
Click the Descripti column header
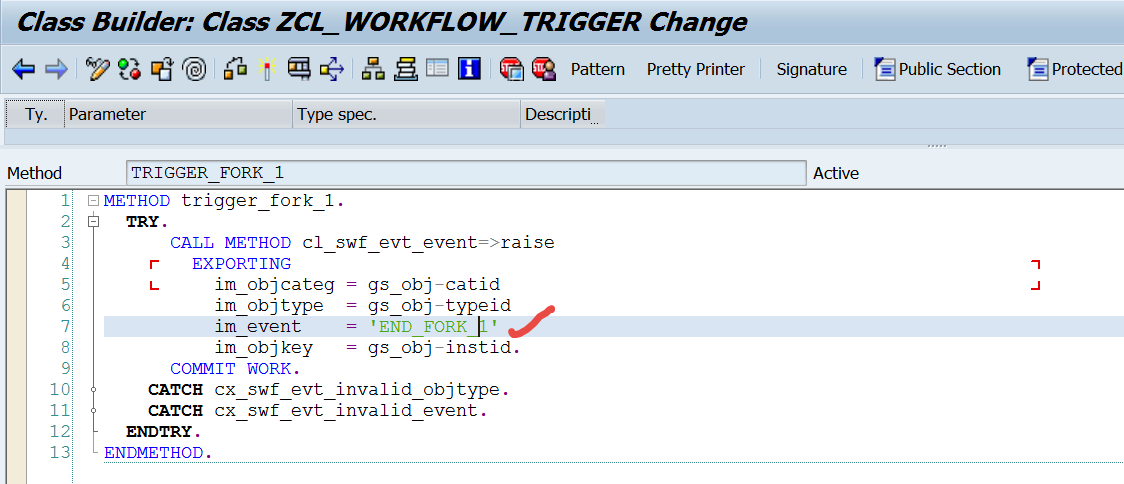point(563,114)
